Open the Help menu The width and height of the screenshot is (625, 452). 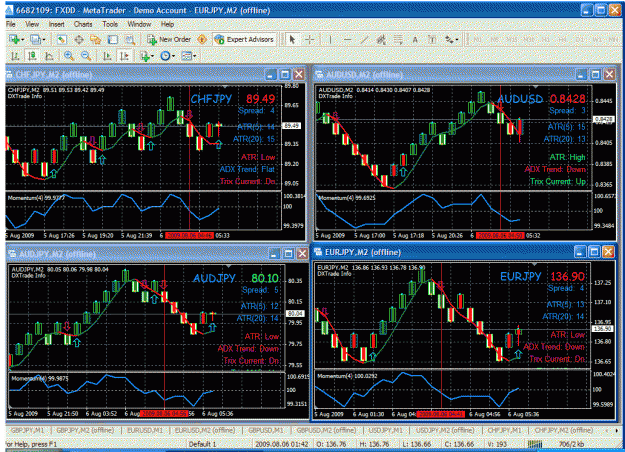(167, 24)
